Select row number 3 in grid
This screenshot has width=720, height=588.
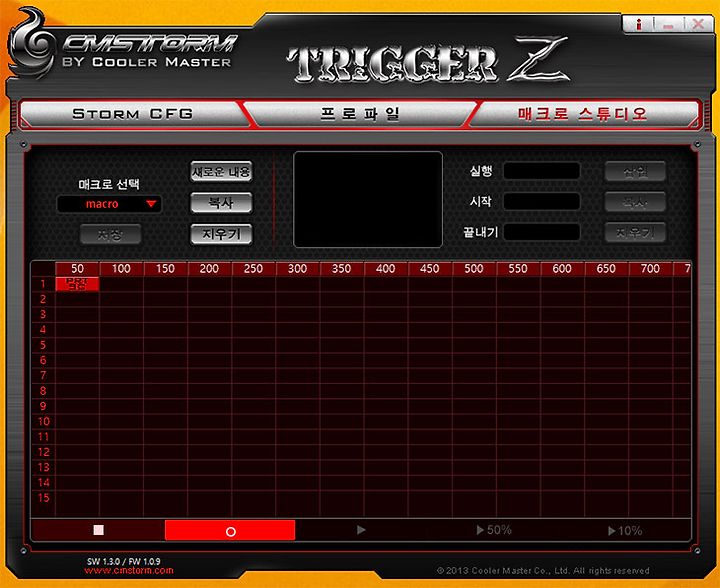click(x=43, y=314)
